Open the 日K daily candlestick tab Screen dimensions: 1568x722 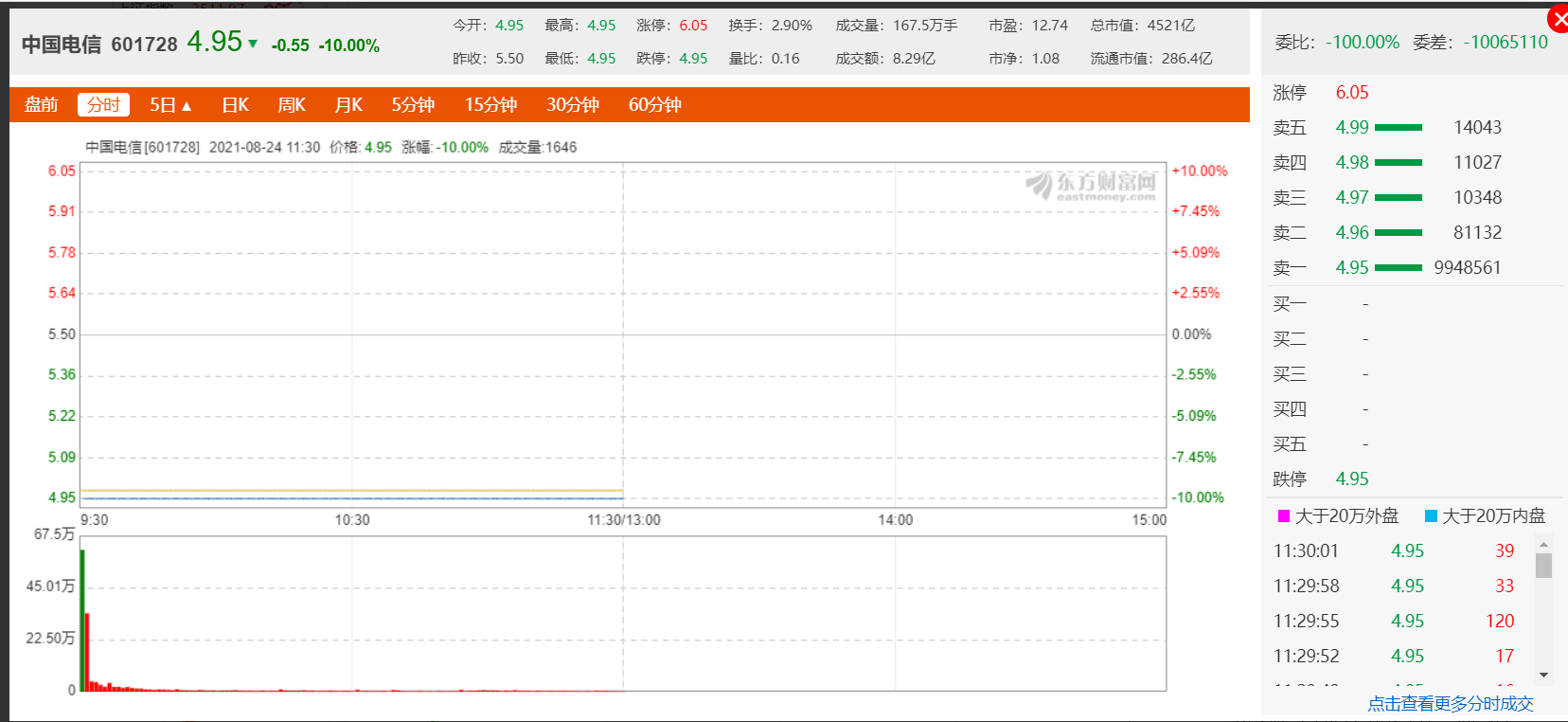click(235, 104)
